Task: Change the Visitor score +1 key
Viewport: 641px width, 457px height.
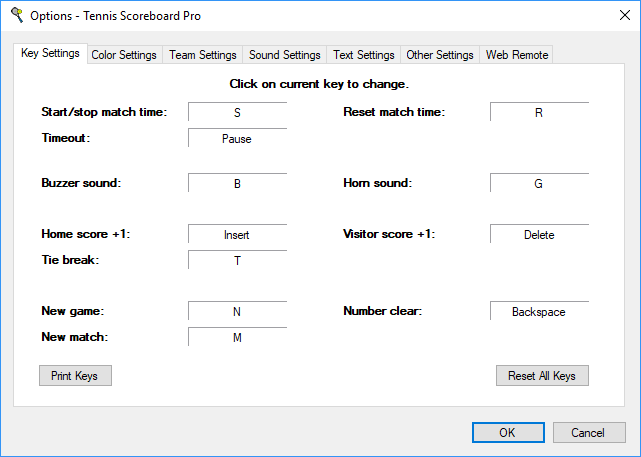Action: (x=539, y=235)
